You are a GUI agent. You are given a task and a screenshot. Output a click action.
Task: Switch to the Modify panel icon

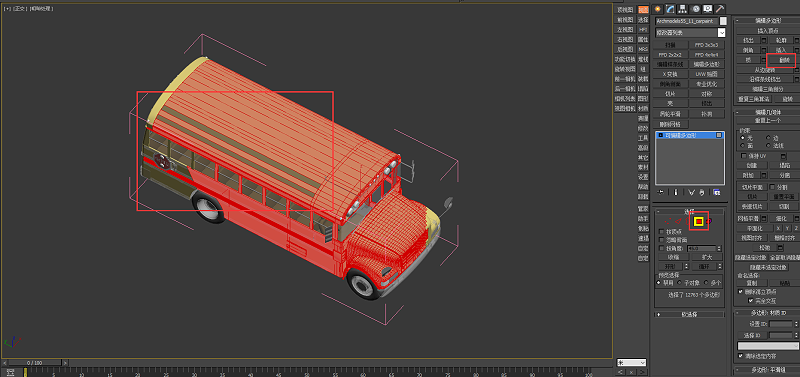pyautogui.click(x=670, y=9)
